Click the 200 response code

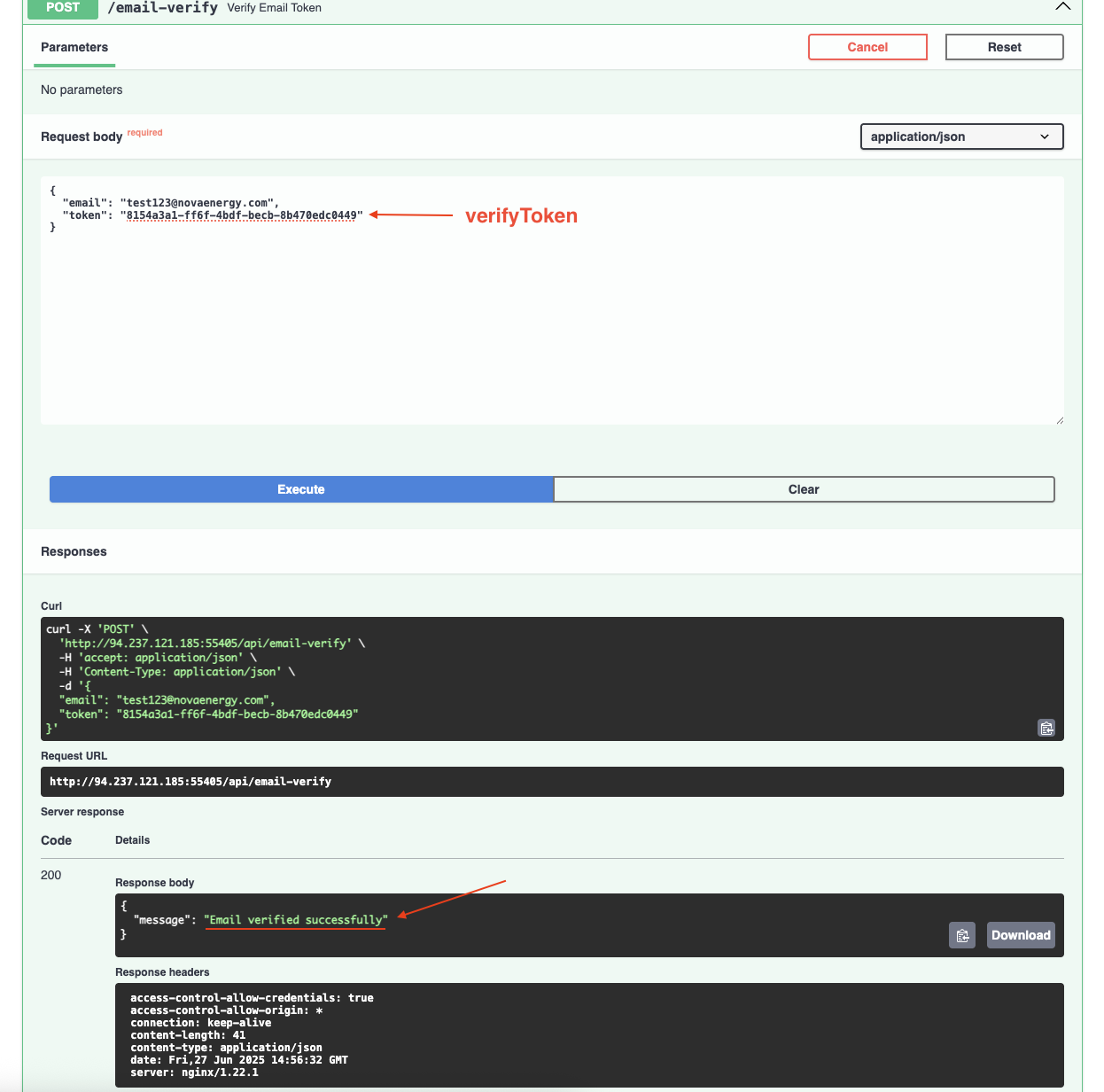coord(51,875)
